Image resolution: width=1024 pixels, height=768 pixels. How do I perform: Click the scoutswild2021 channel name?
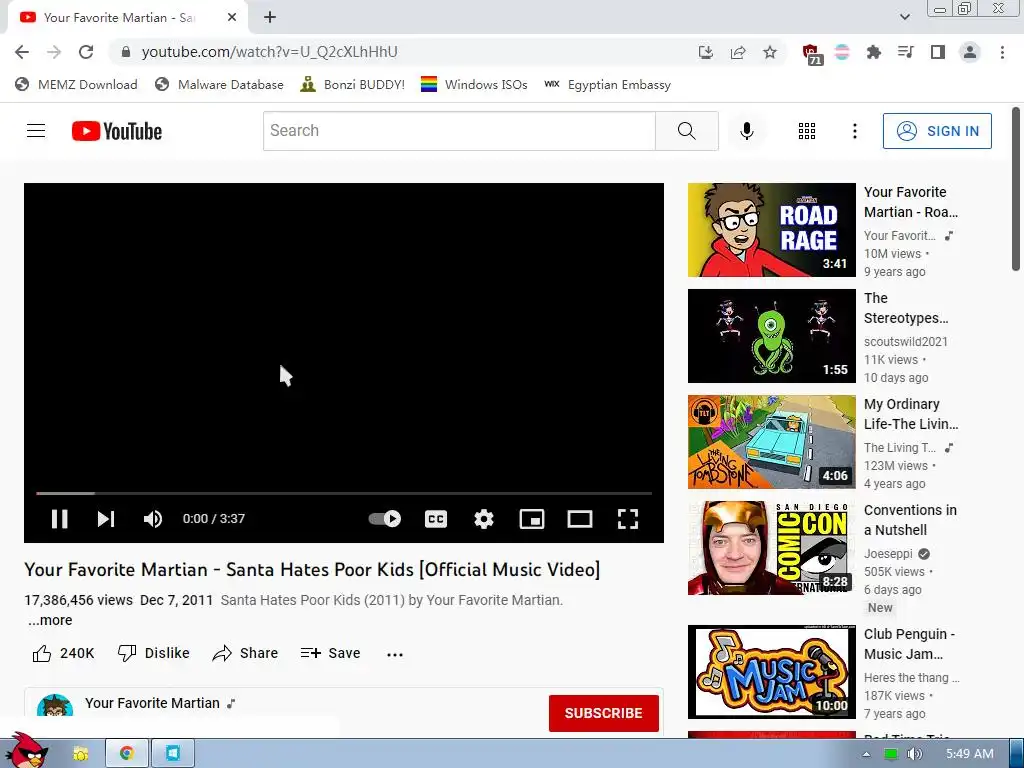point(905,342)
